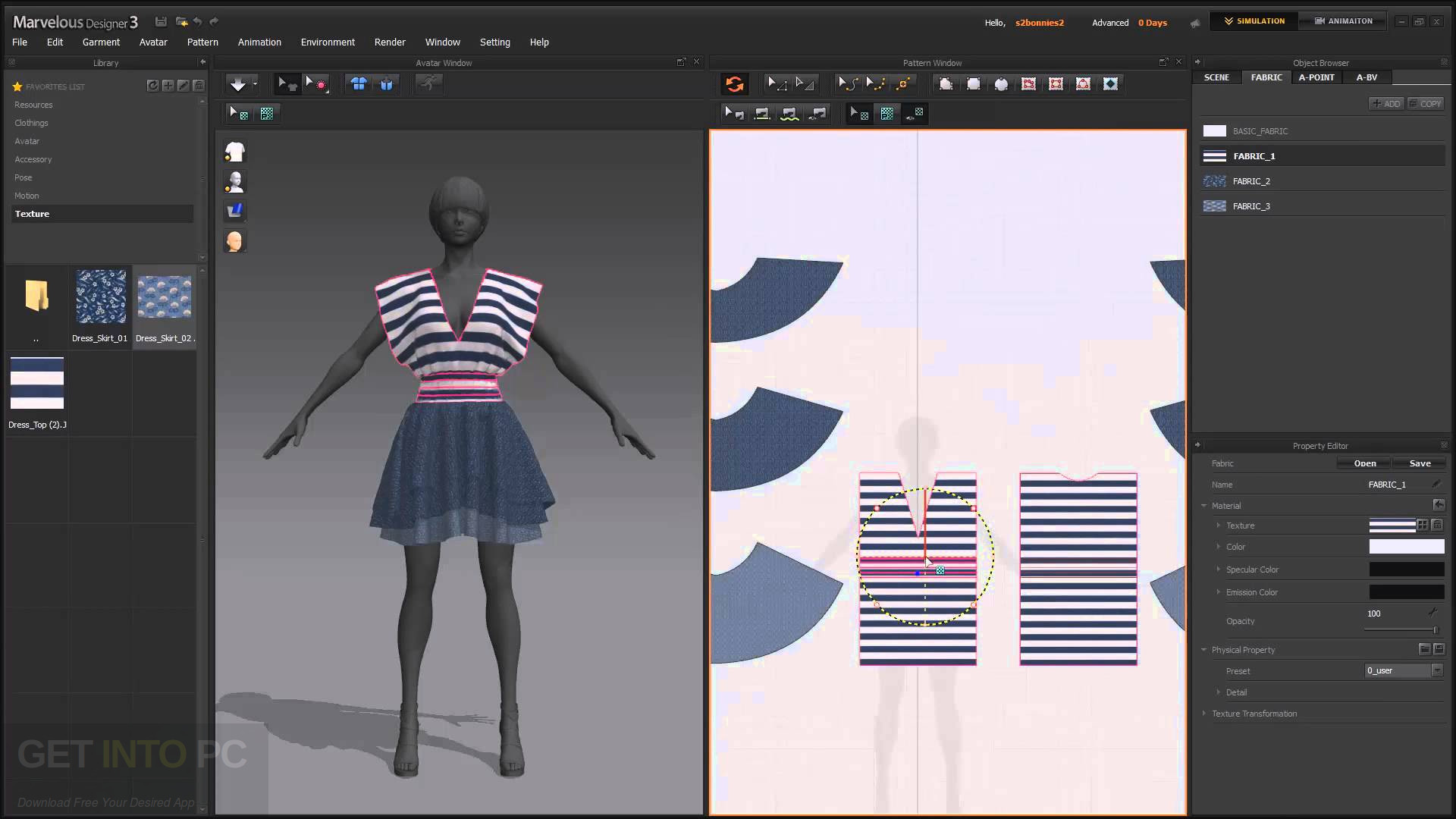Select the Free Sewing tool

click(x=789, y=114)
